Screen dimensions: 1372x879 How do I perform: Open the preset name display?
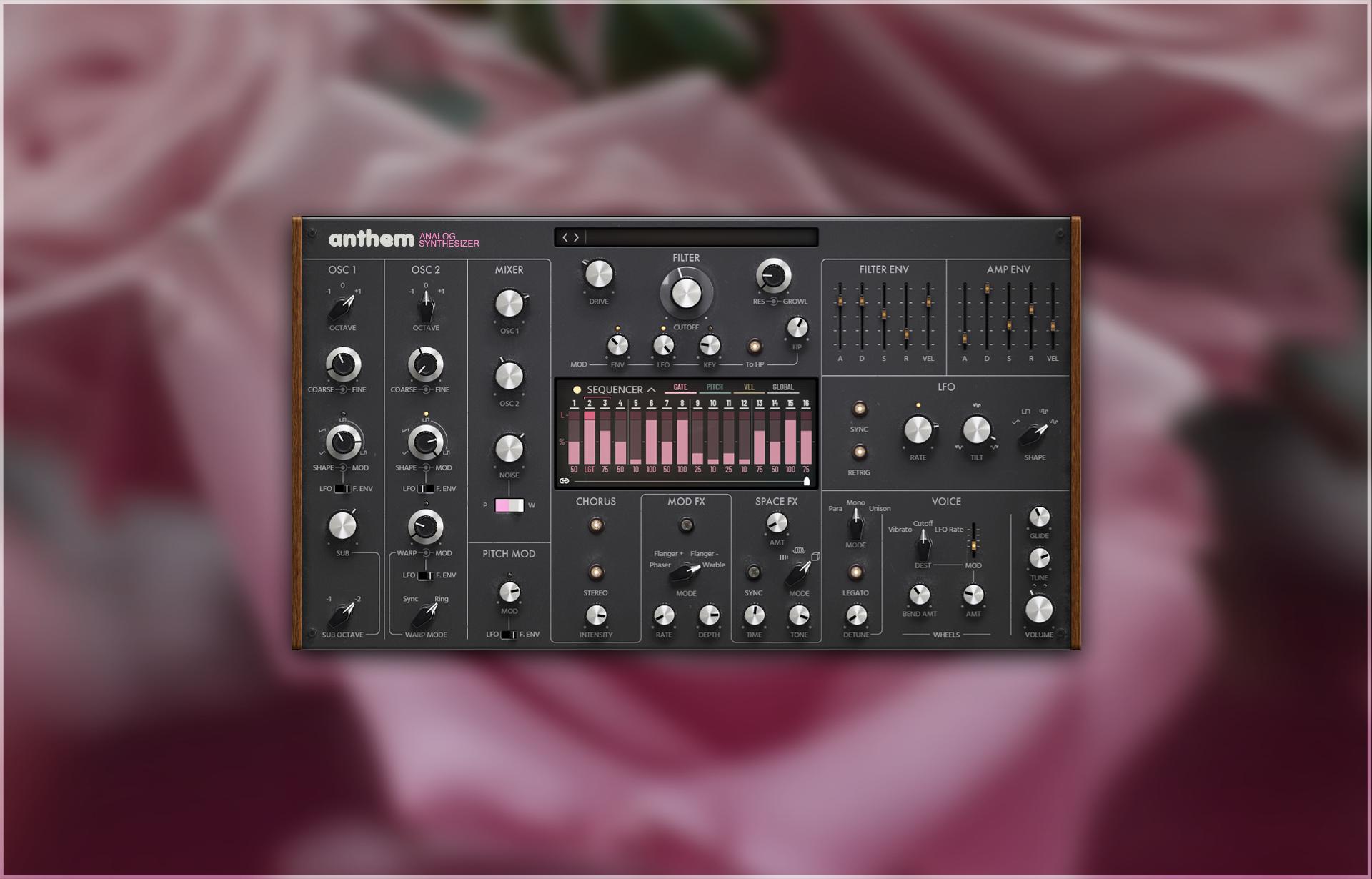pos(702,237)
